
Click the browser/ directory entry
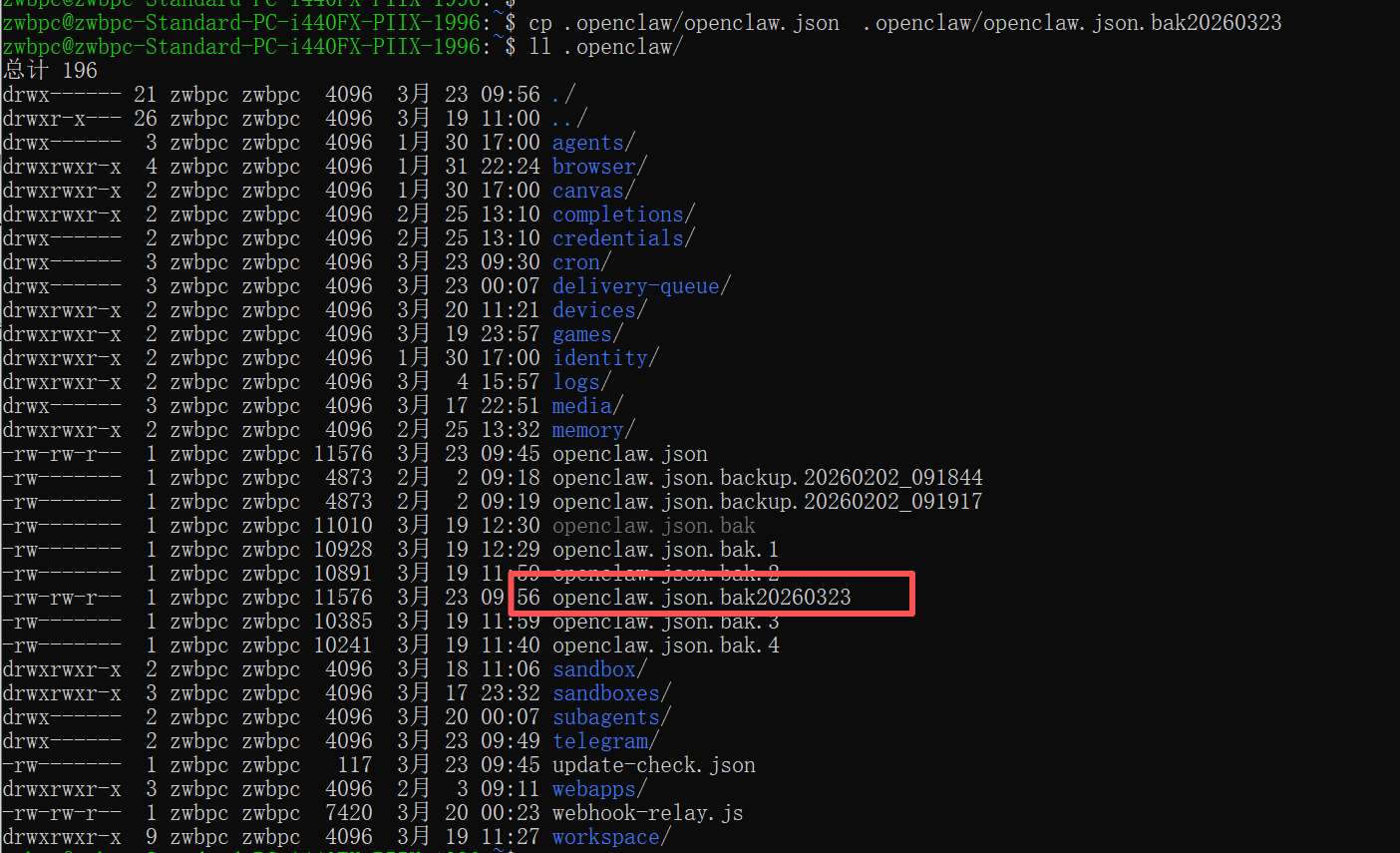tap(598, 167)
